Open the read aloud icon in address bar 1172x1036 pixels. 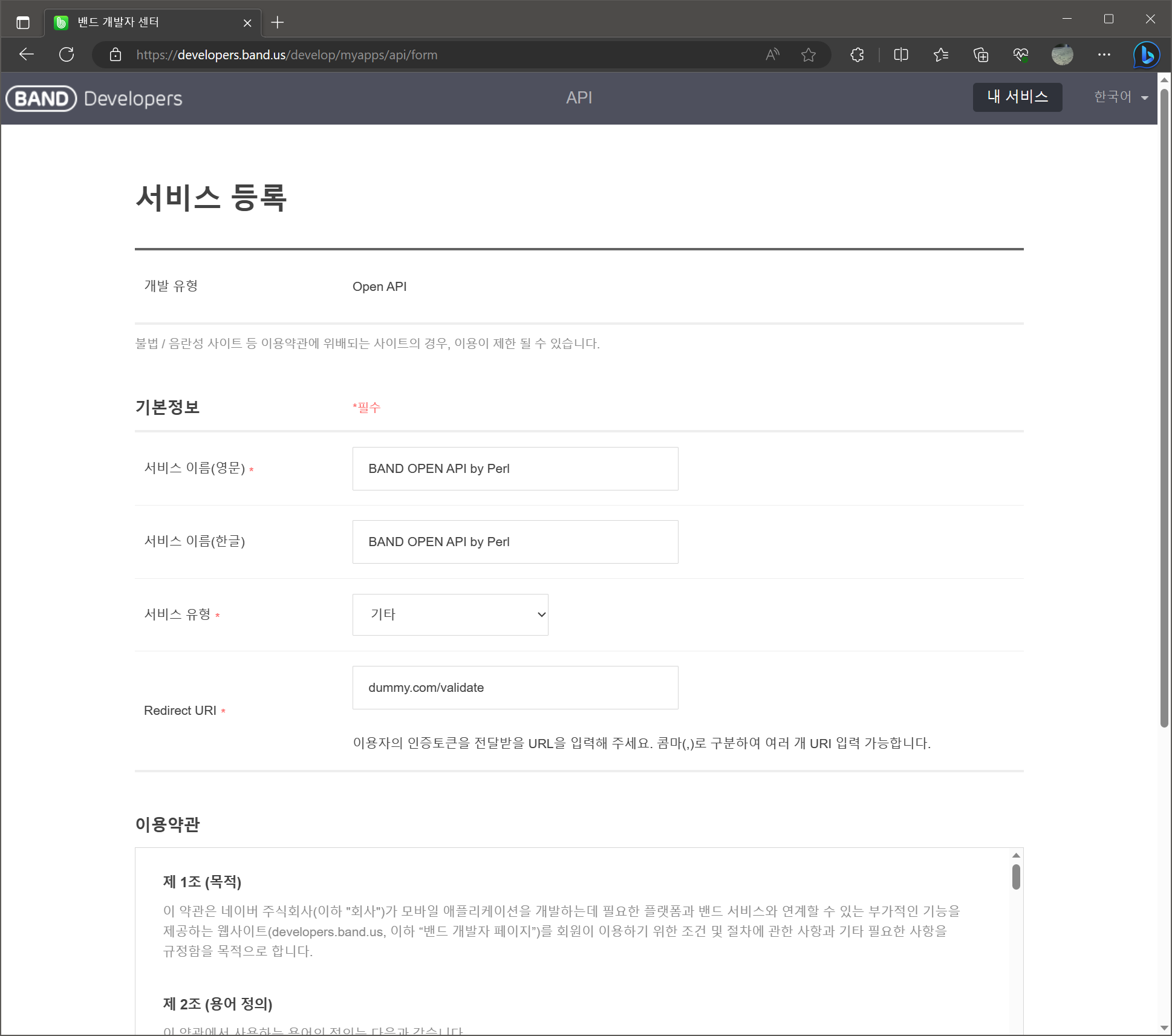pos(772,55)
